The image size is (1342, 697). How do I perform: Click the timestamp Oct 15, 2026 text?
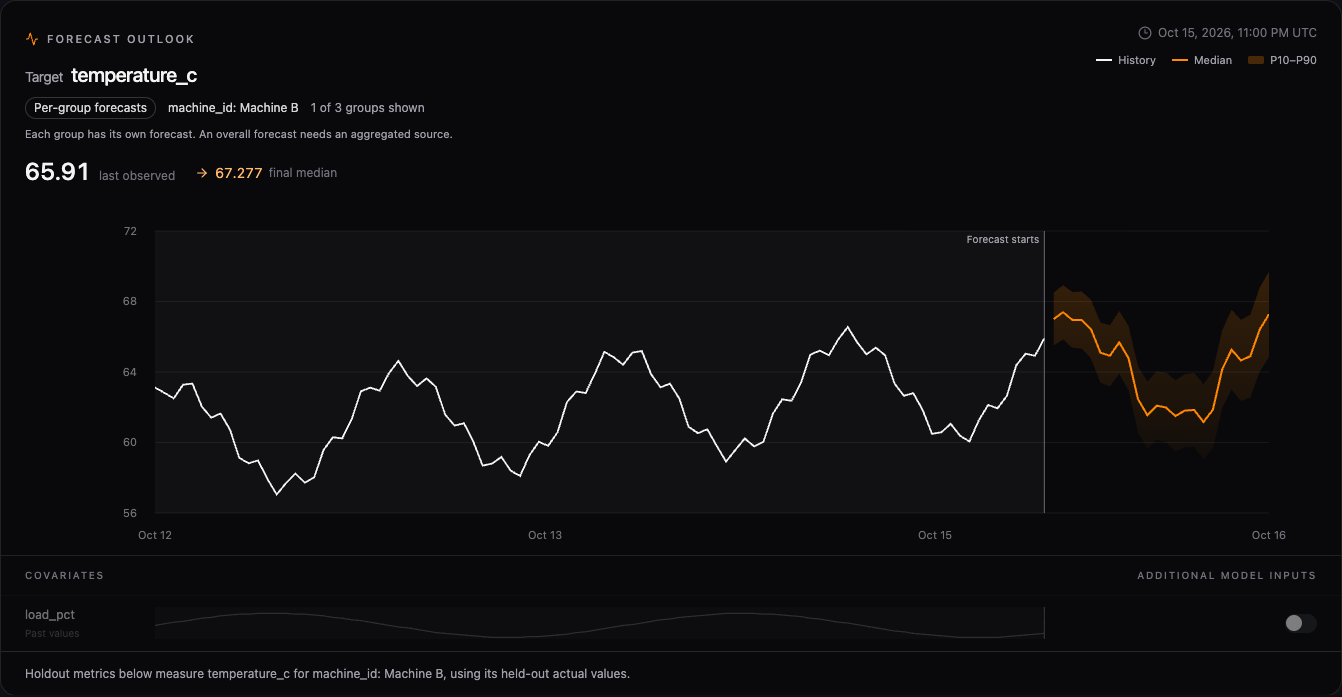1237,32
